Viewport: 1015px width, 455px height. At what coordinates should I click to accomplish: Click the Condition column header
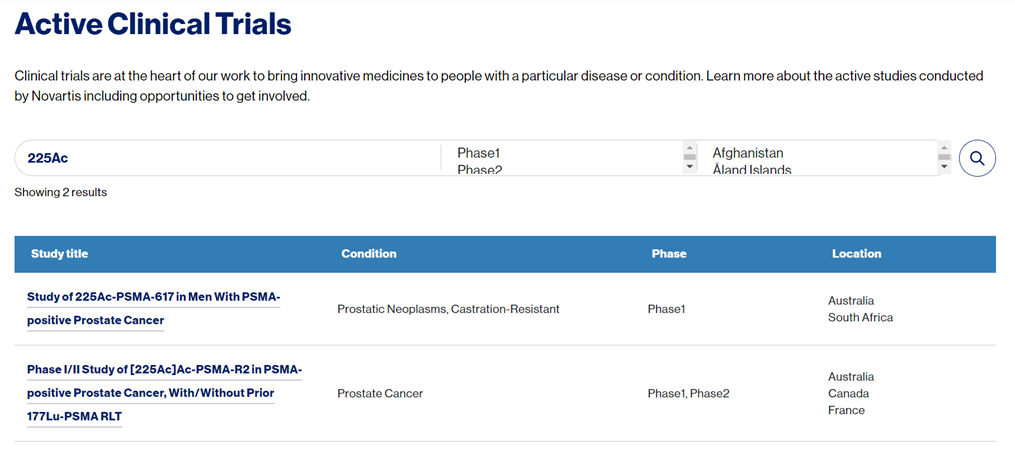point(369,254)
